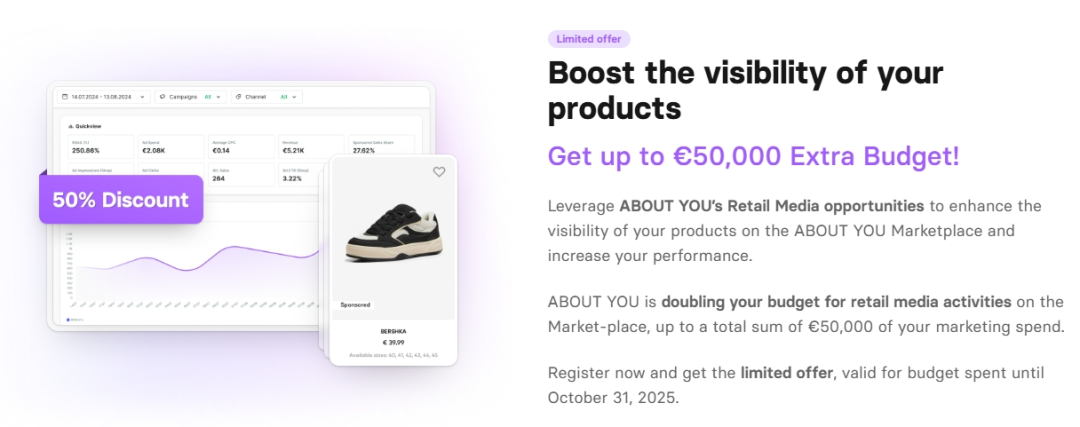Image resolution: width=1080 pixels, height=427 pixels.
Task: Click the calendar icon in date filter
Action: tap(65, 97)
